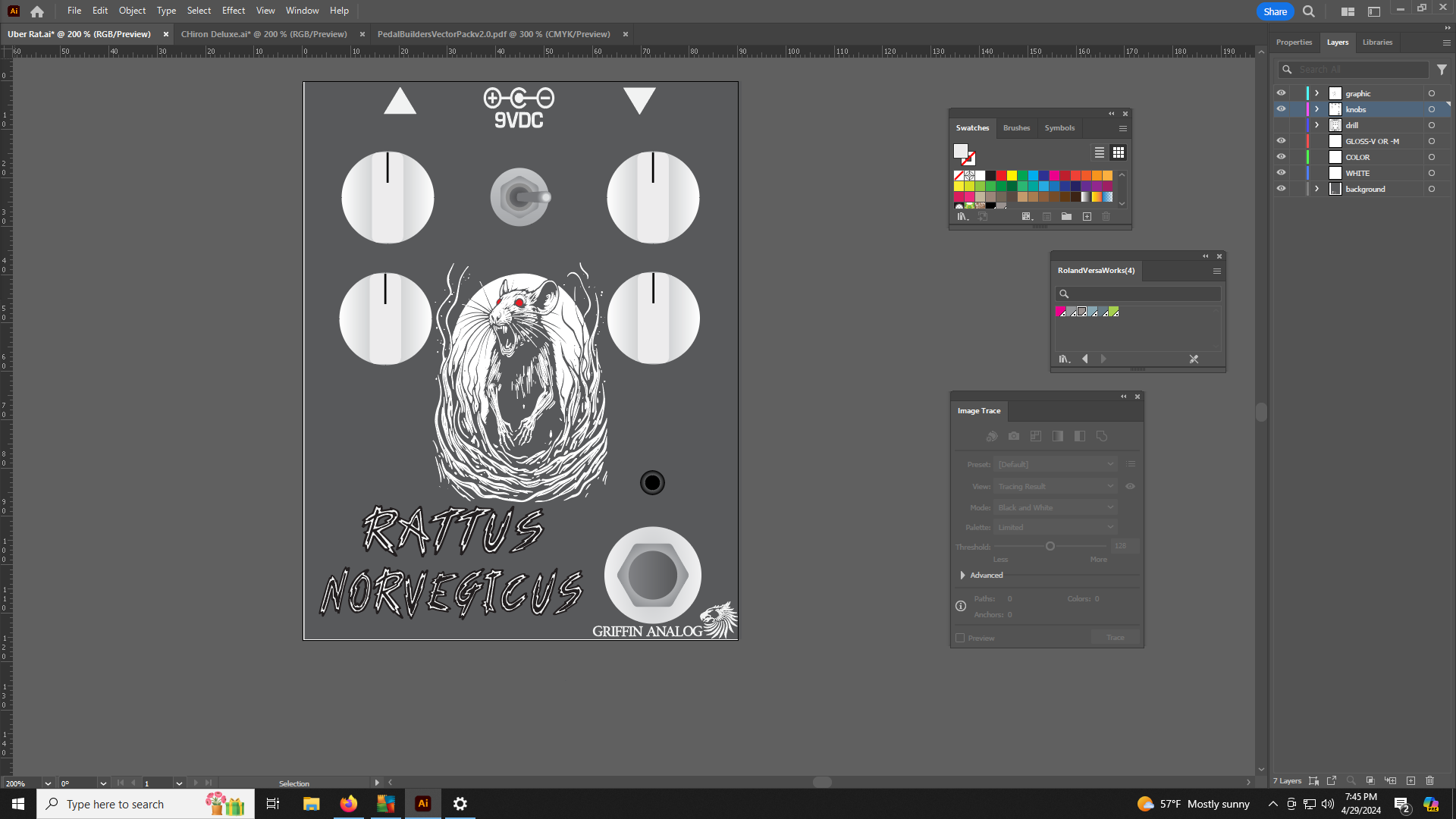Expand the knobs layer contents
The width and height of the screenshot is (1456, 819).
tap(1316, 109)
